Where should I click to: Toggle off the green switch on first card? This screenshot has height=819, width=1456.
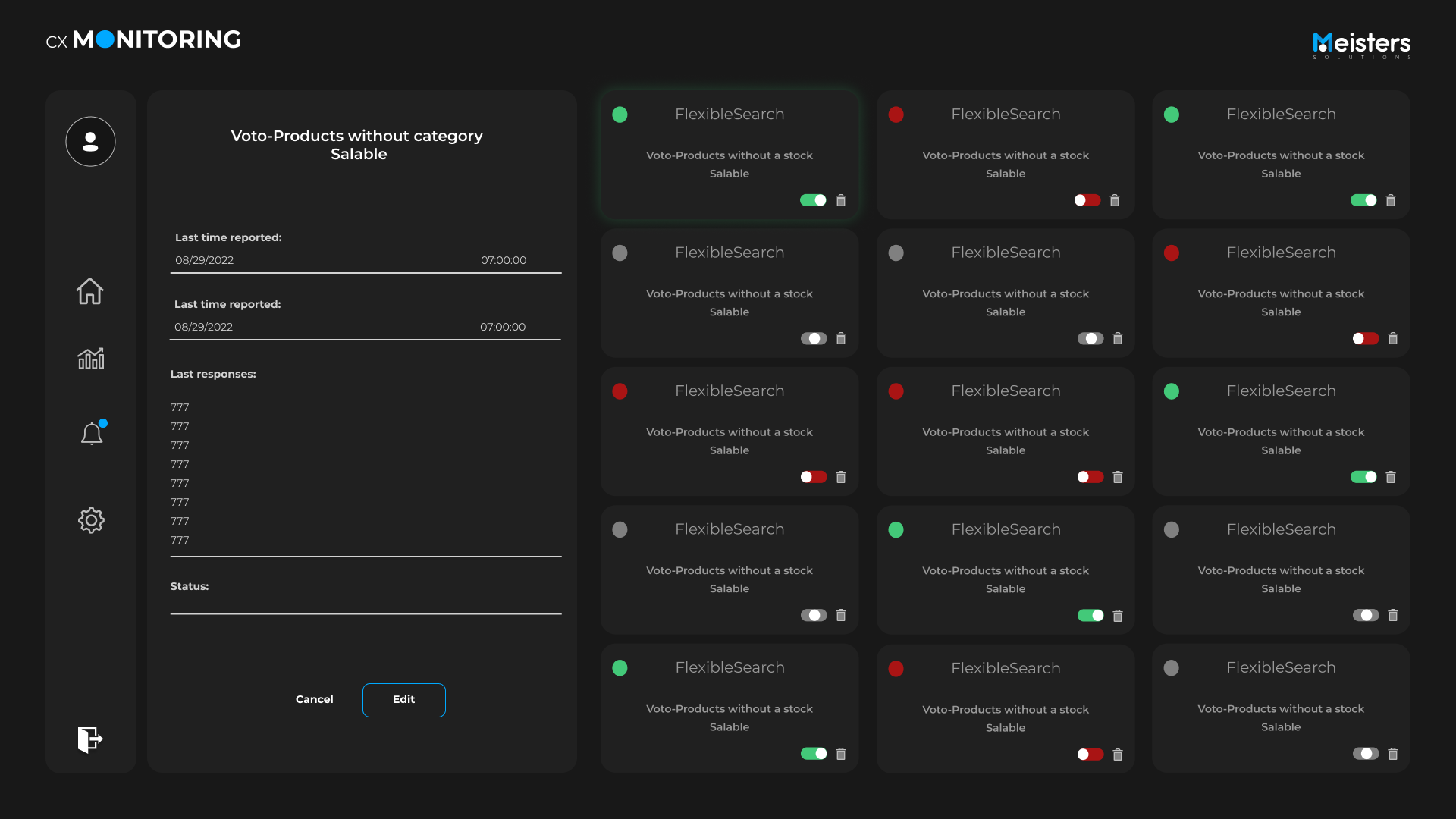click(813, 201)
